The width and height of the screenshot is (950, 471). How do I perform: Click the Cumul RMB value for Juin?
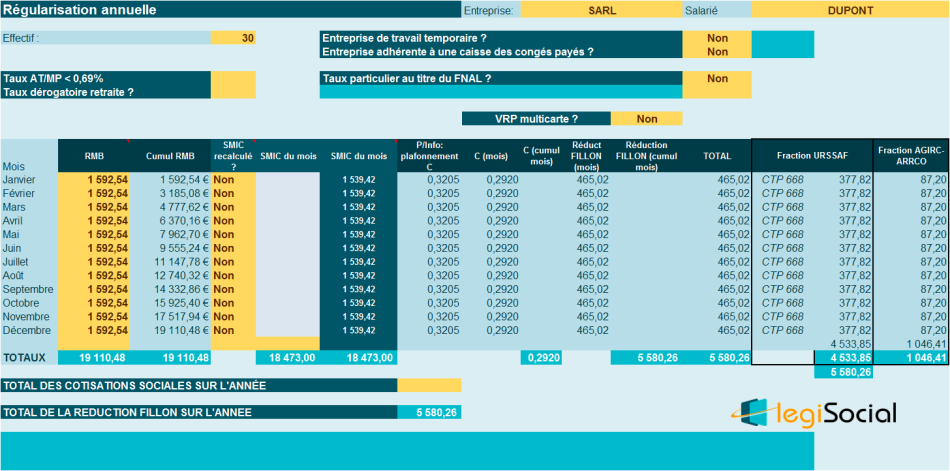coord(170,248)
